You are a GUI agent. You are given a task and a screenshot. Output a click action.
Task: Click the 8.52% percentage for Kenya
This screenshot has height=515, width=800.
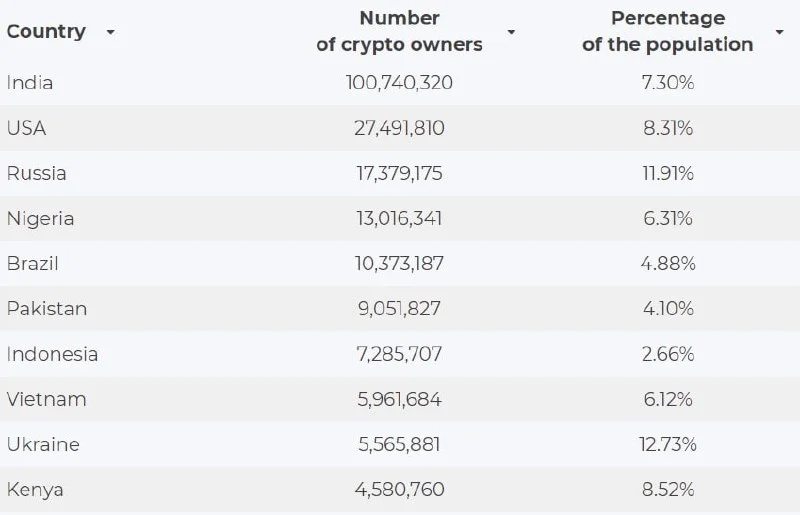coord(668,489)
